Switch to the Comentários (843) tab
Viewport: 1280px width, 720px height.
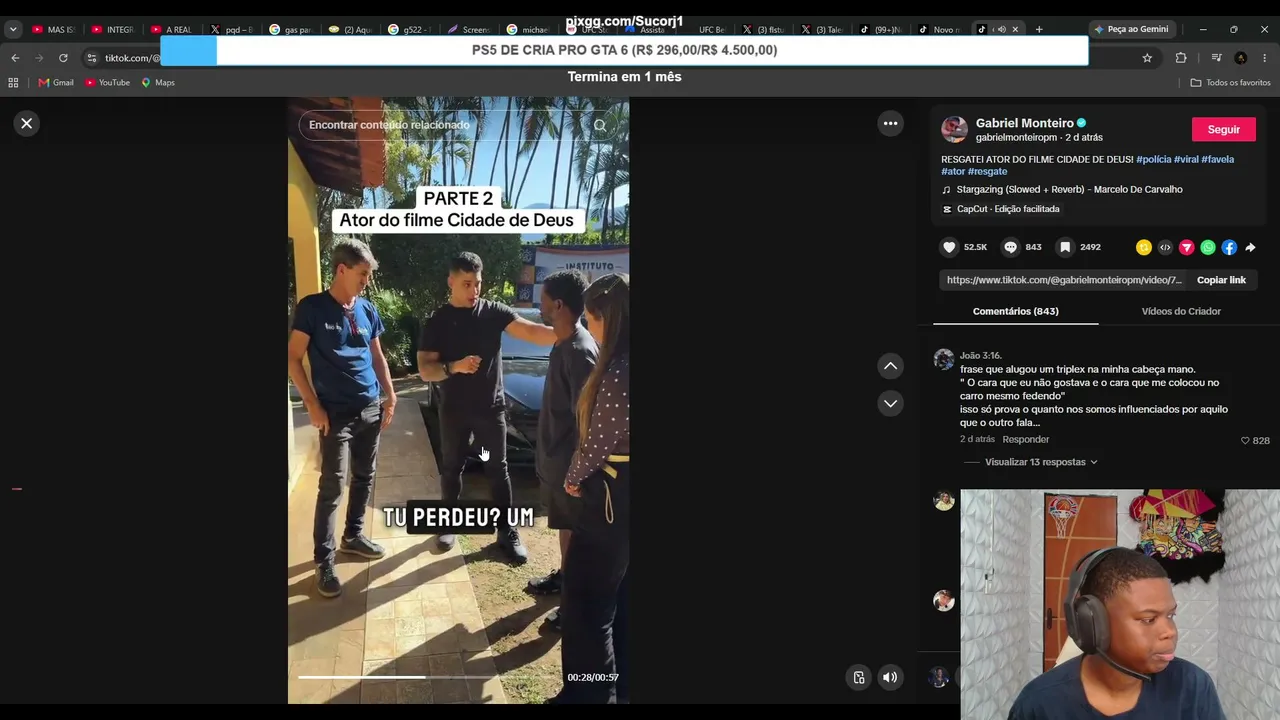tap(1015, 311)
